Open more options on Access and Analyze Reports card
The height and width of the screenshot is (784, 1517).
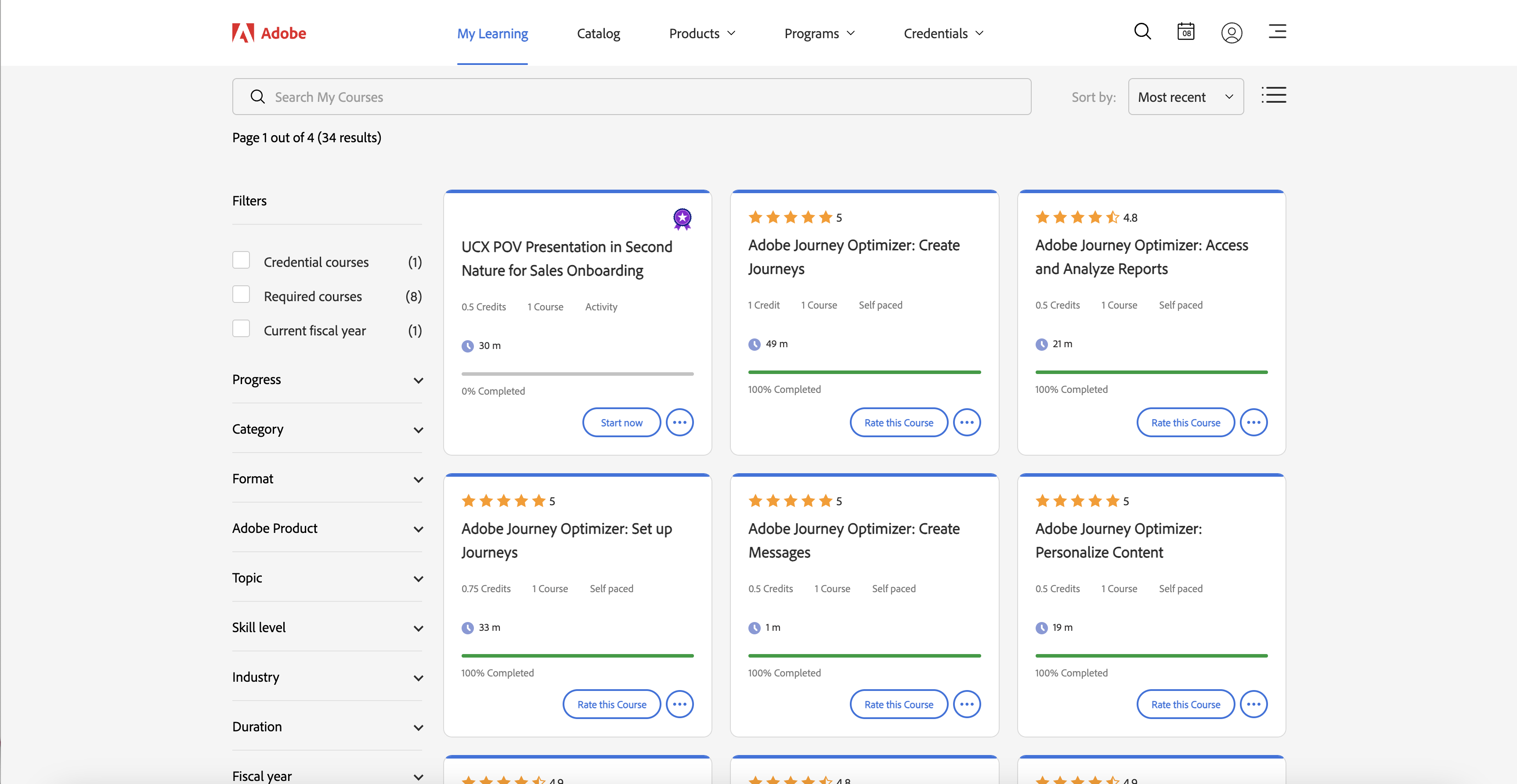tap(1253, 423)
